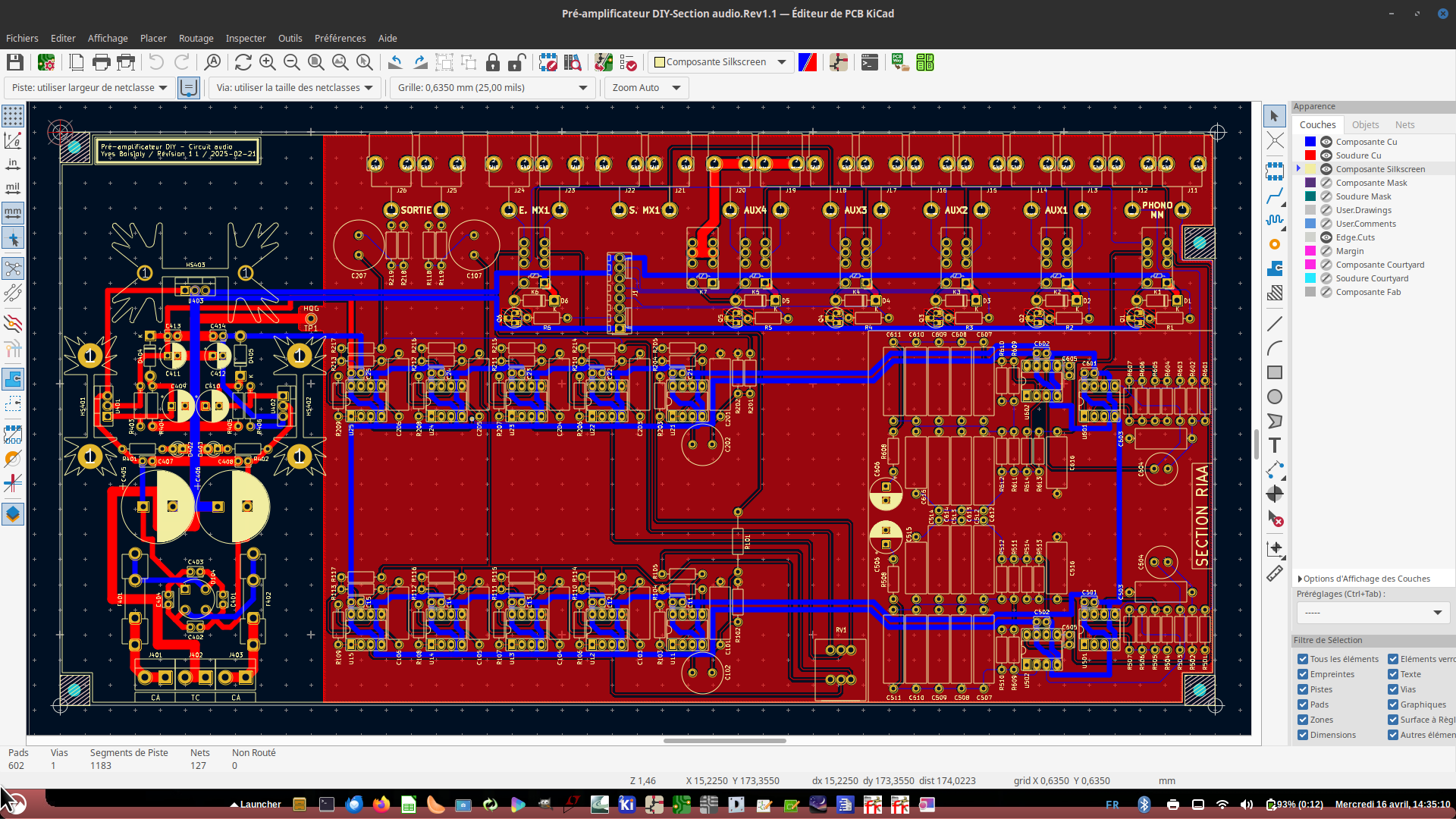Select the Draw Line tool
1456x819 pixels.
[x=1275, y=324]
